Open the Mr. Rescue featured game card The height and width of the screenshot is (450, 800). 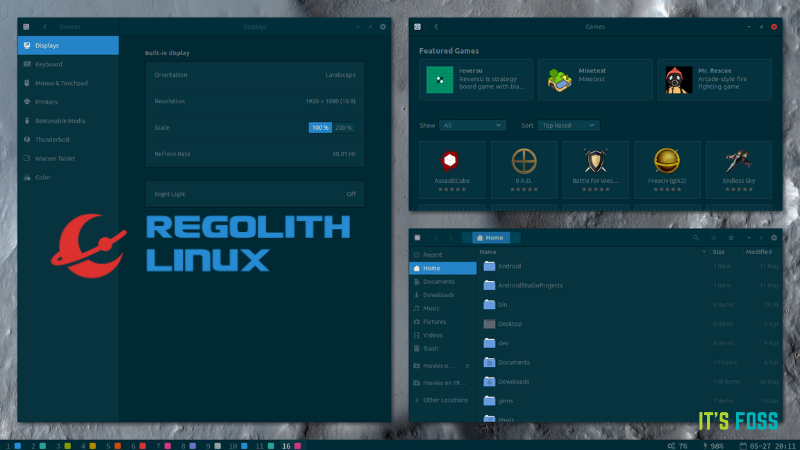715,80
